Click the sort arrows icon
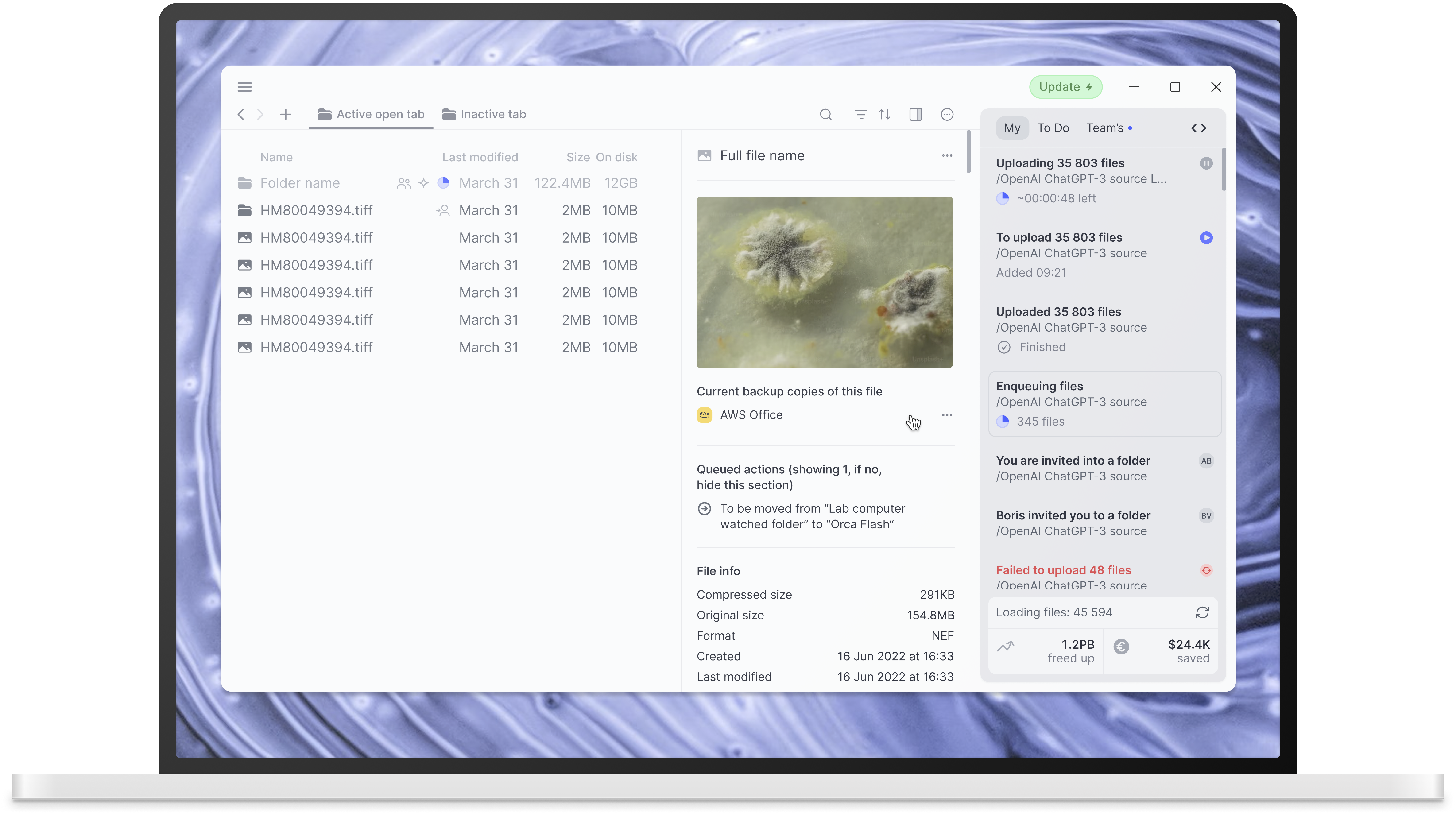Image resolution: width=1456 pixels, height=813 pixels. (x=885, y=114)
